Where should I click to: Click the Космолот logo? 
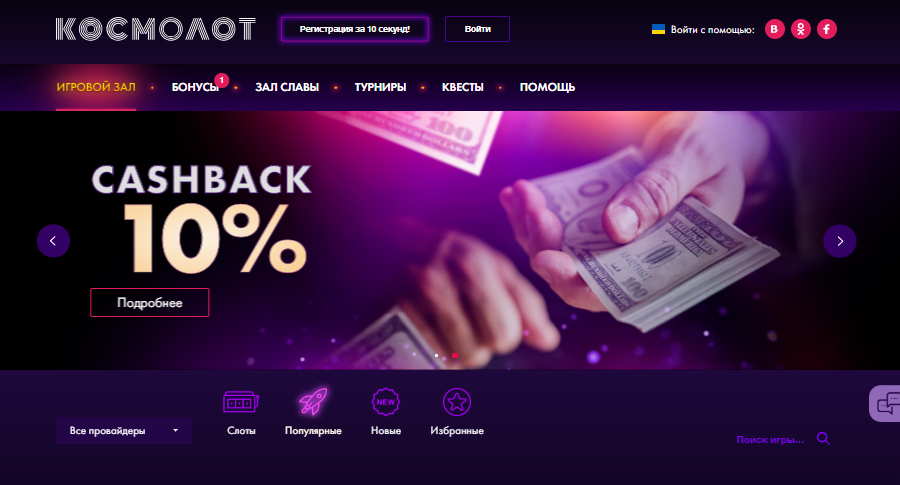(x=155, y=29)
